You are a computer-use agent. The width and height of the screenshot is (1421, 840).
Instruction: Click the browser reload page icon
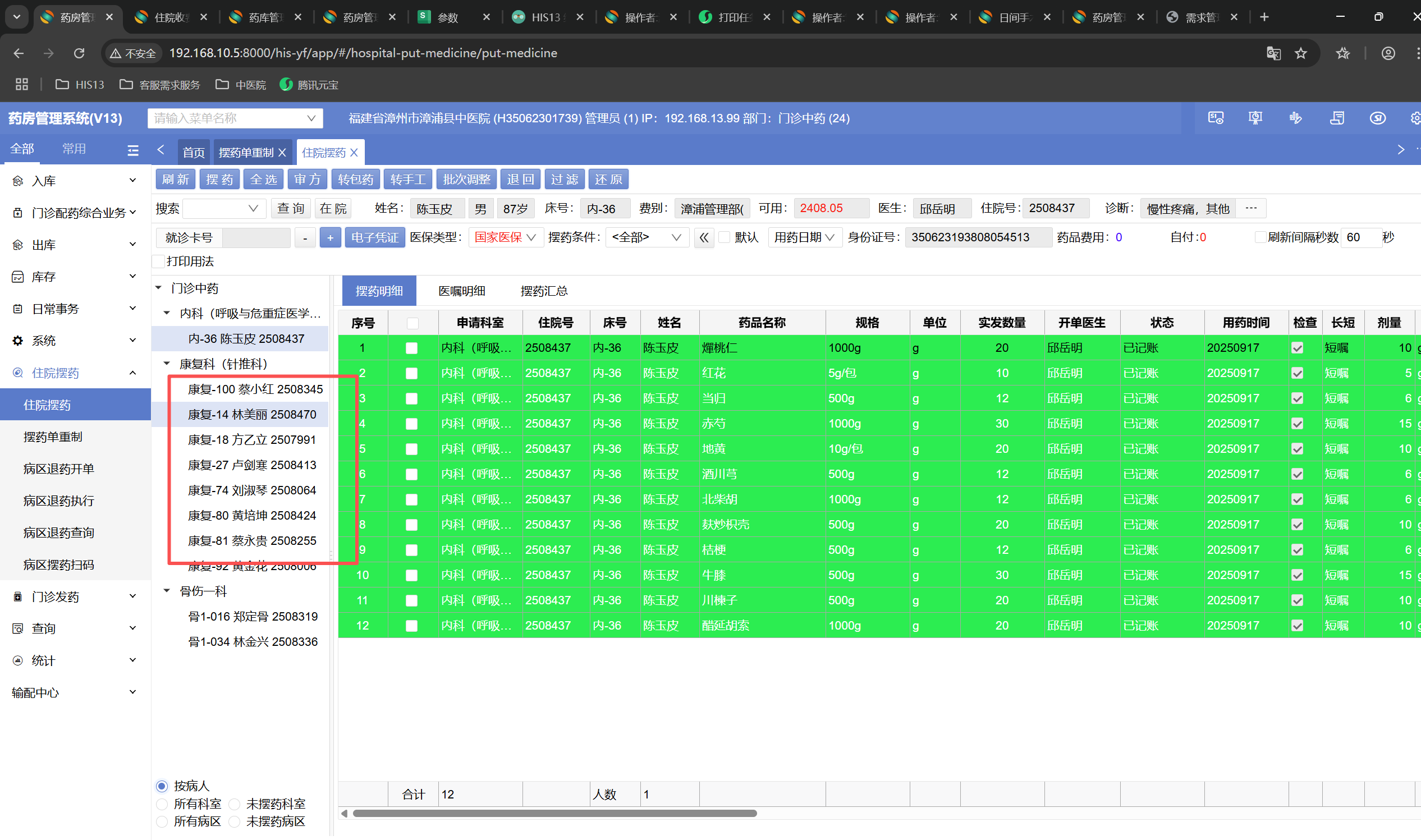[x=79, y=53]
